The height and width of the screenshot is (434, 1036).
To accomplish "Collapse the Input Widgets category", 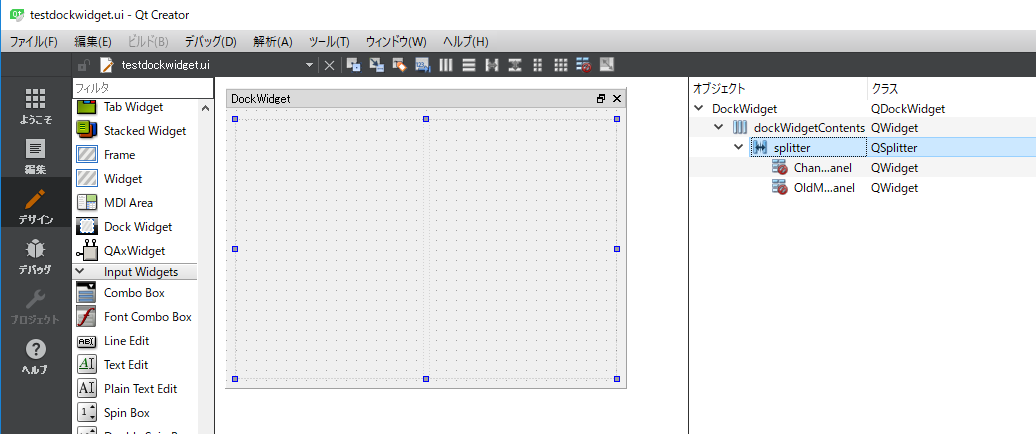I will click(82, 272).
